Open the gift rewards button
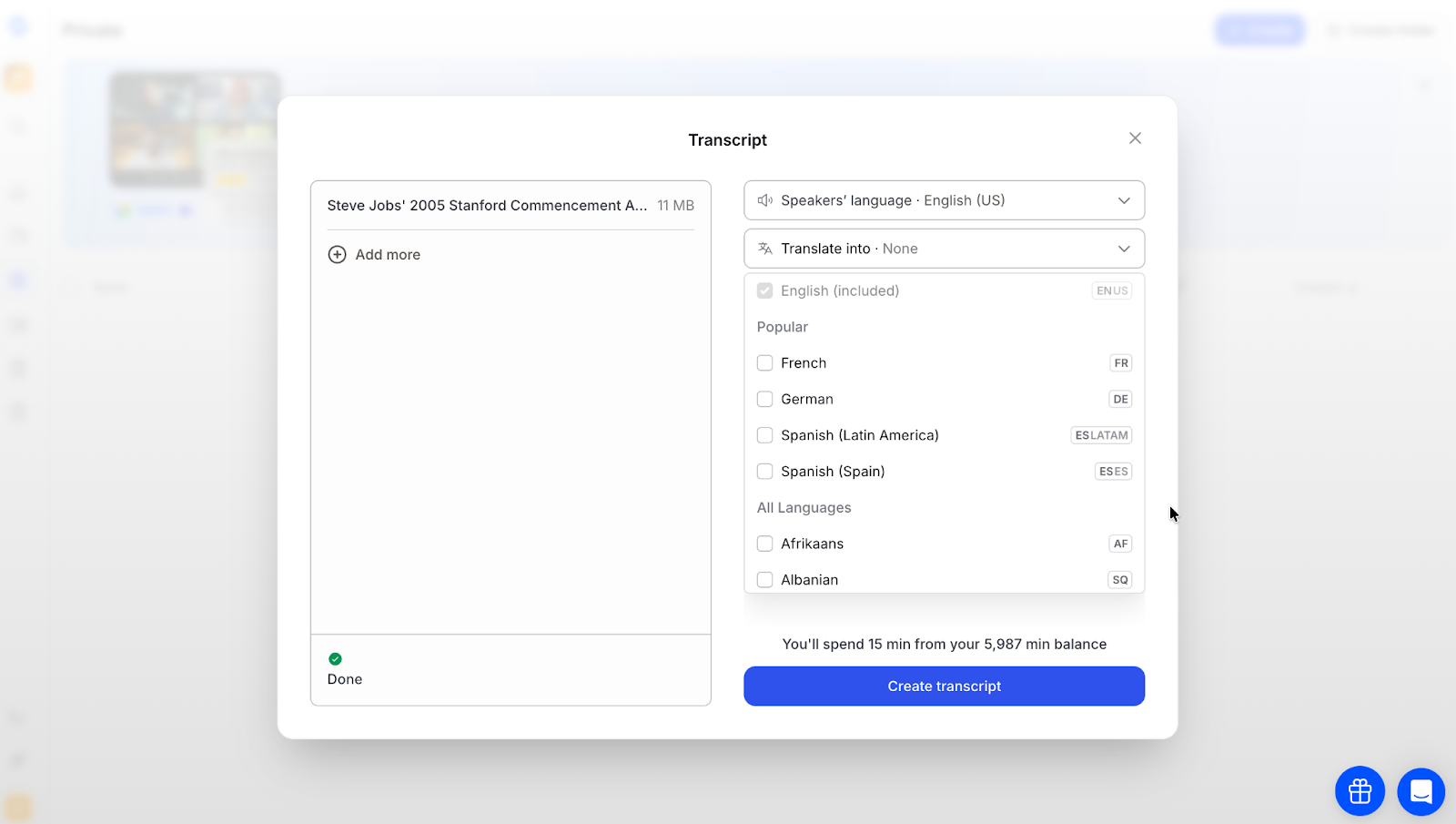Image resolution: width=1456 pixels, height=824 pixels. (1360, 791)
